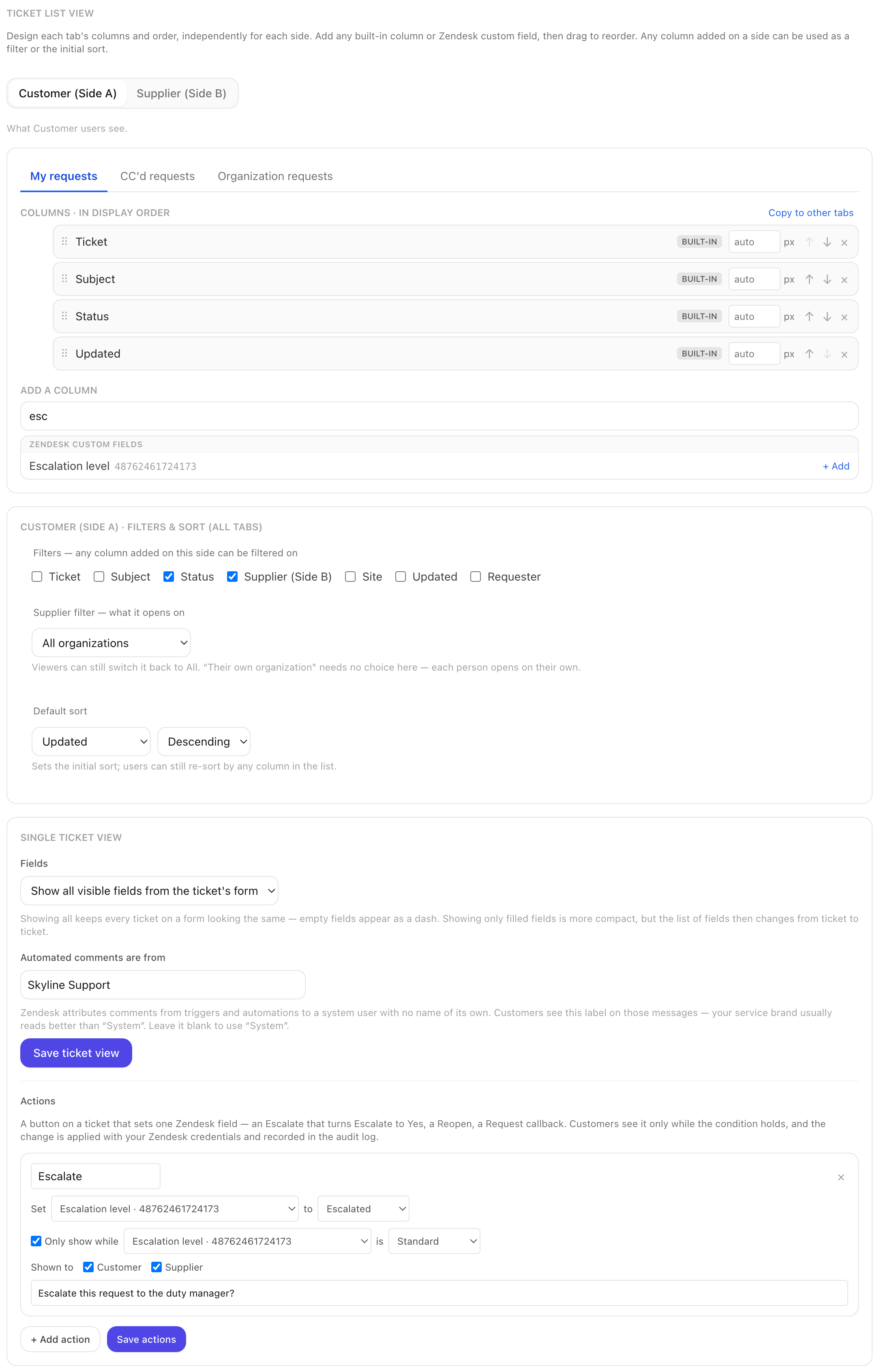Enable the Requester filter checkbox
This screenshot has width=879, height=1372.
pos(476,577)
